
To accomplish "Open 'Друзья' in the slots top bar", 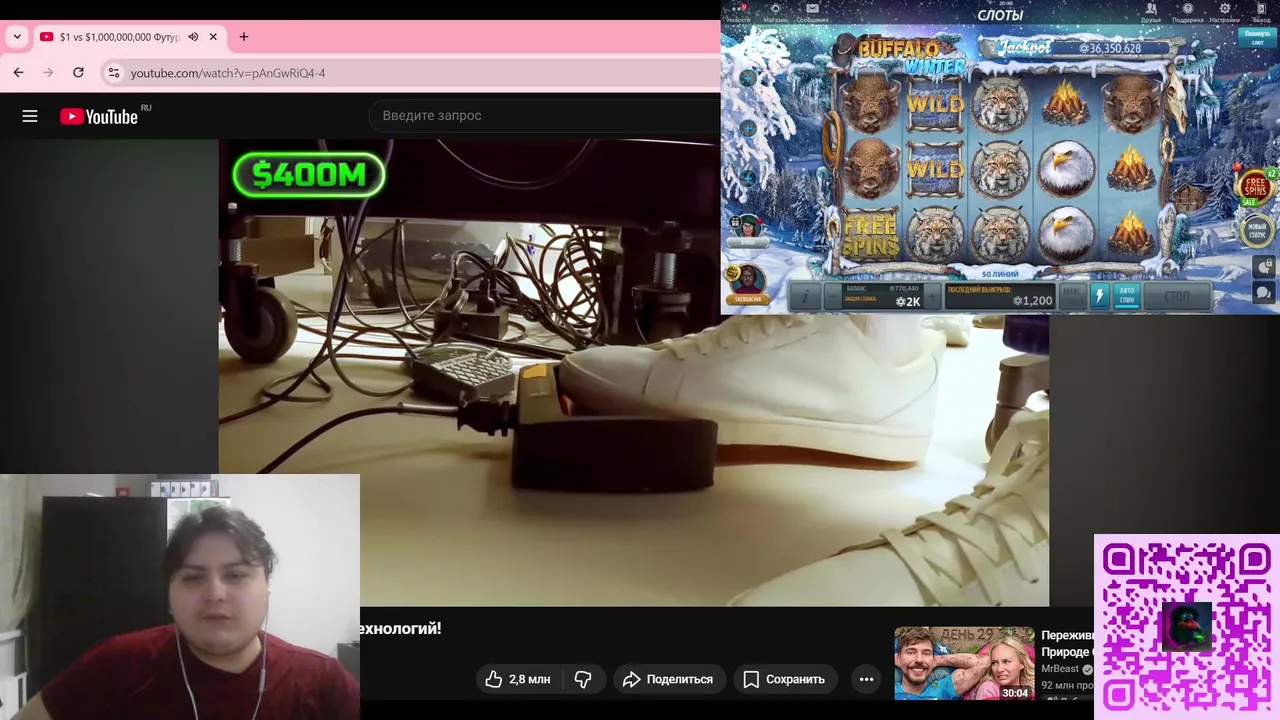I will pos(1151,13).
